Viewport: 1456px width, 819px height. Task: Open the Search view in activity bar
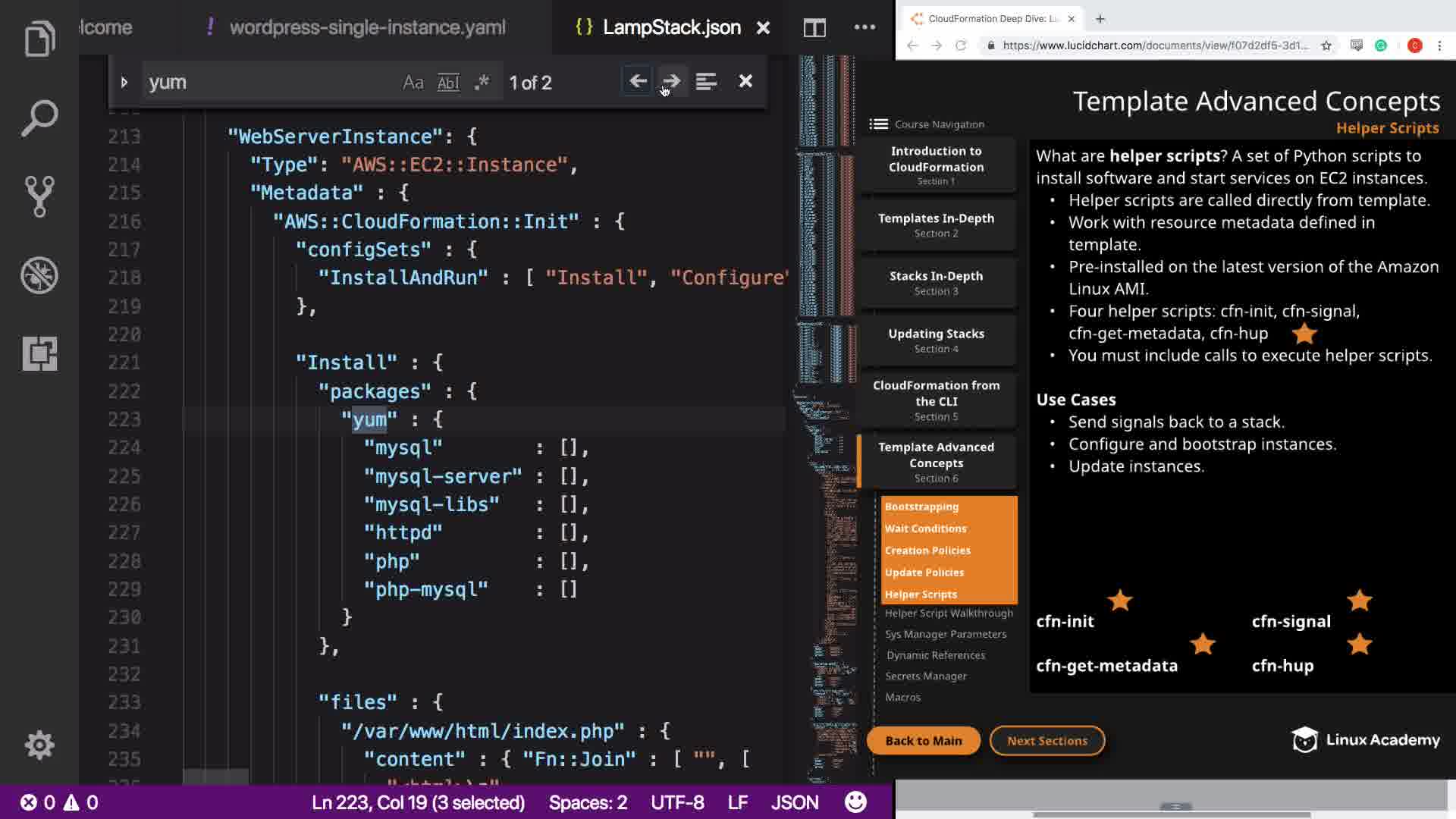pyautogui.click(x=39, y=118)
